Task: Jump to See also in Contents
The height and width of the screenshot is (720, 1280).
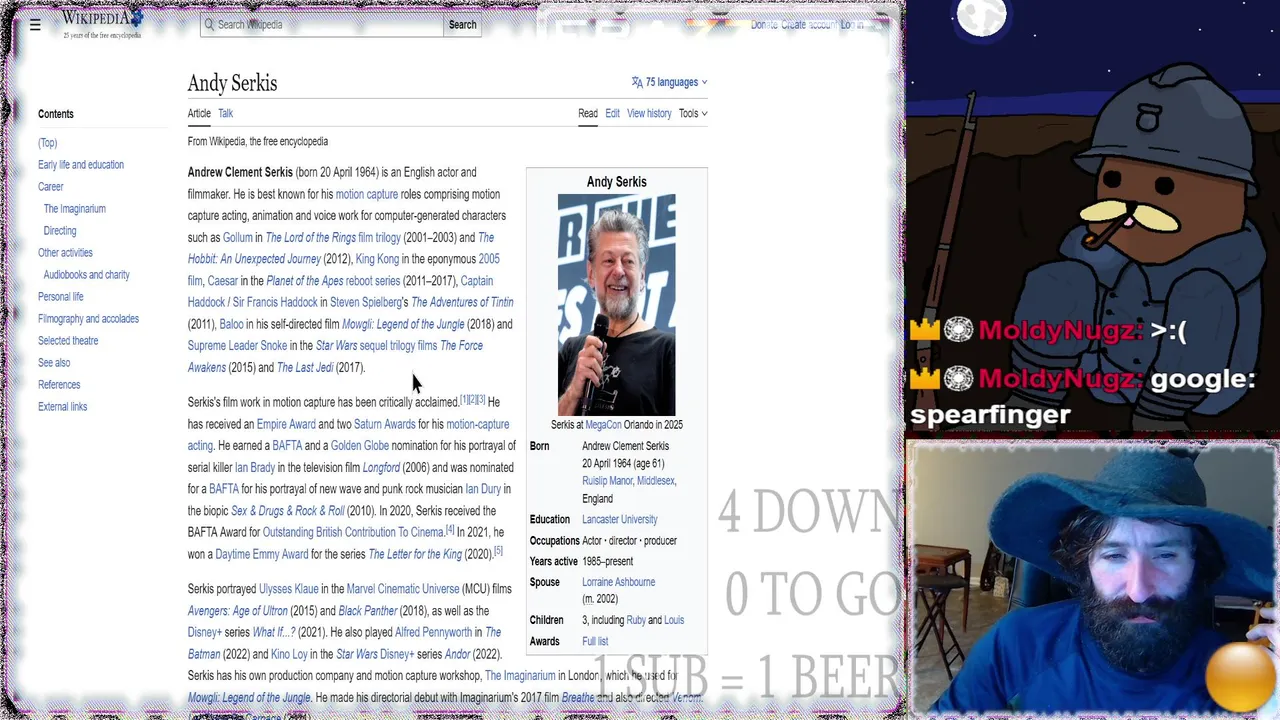Action: 54,363
